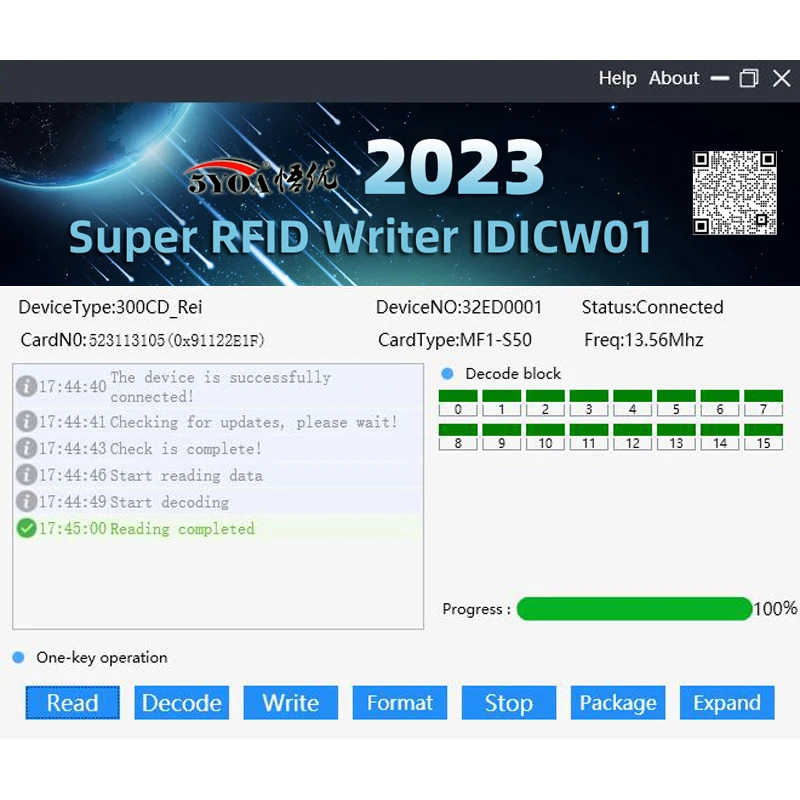Open the About menu
Viewport: 800px width, 800px height.
674,78
